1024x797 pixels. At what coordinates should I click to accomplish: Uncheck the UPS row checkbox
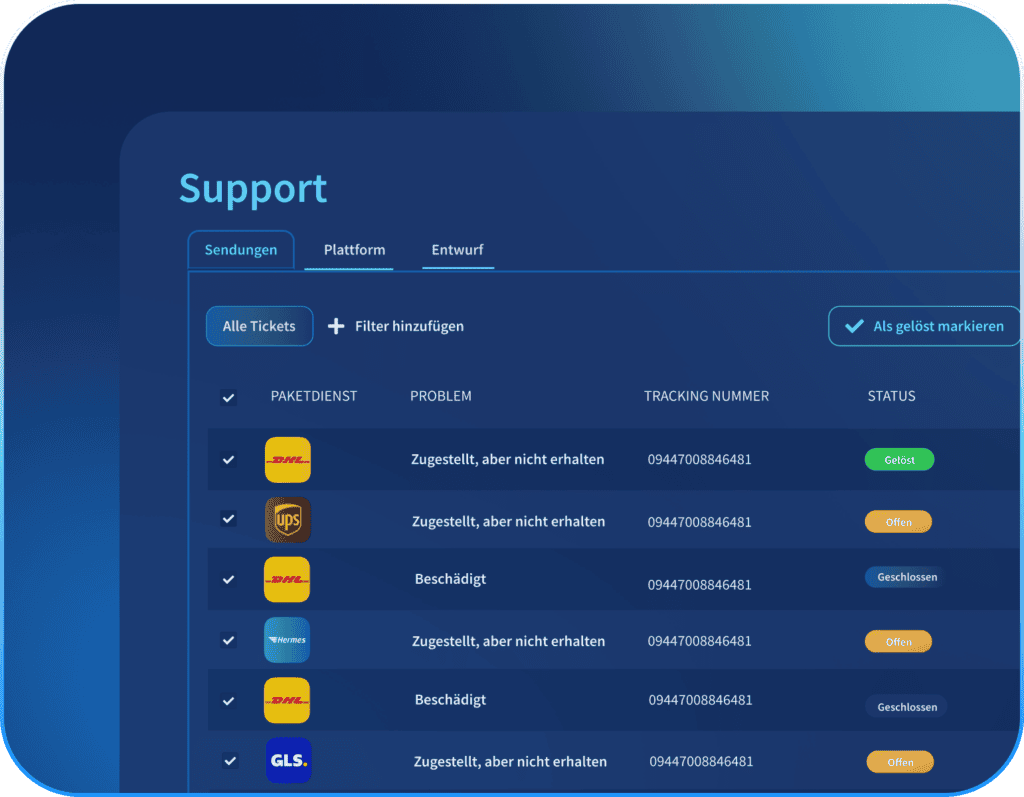tap(228, 519)
